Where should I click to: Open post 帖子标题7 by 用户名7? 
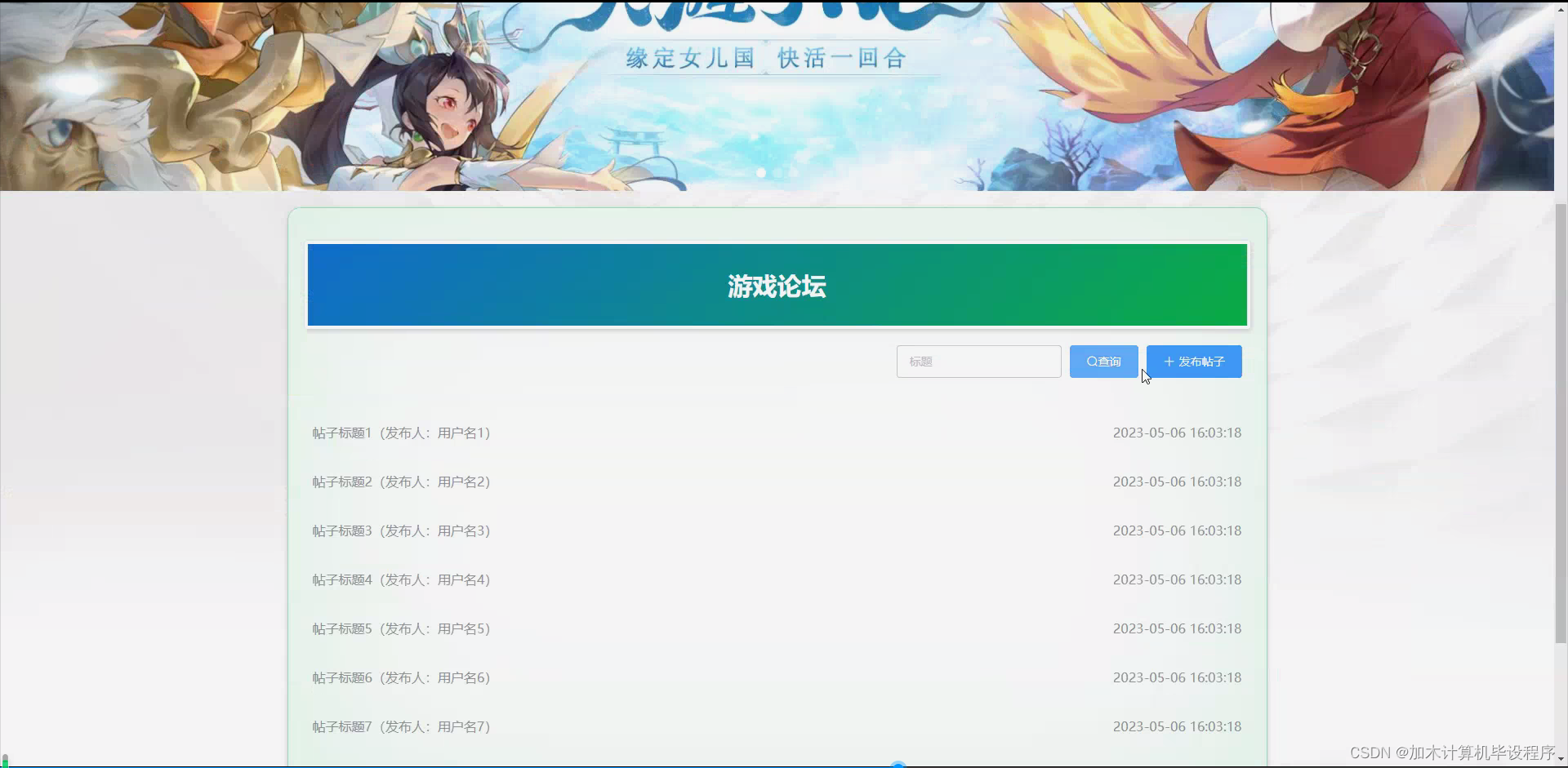[400, 726]
